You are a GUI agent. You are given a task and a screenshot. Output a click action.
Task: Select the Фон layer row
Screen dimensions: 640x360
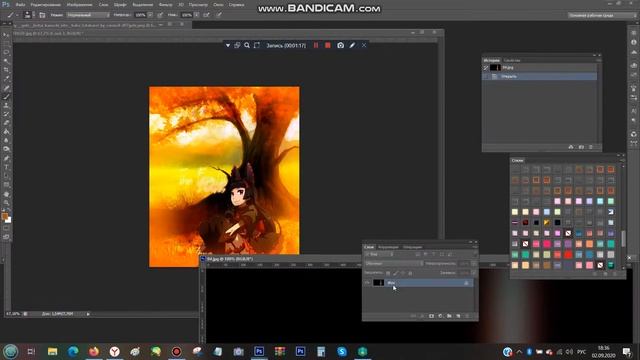tap(418, 282)
